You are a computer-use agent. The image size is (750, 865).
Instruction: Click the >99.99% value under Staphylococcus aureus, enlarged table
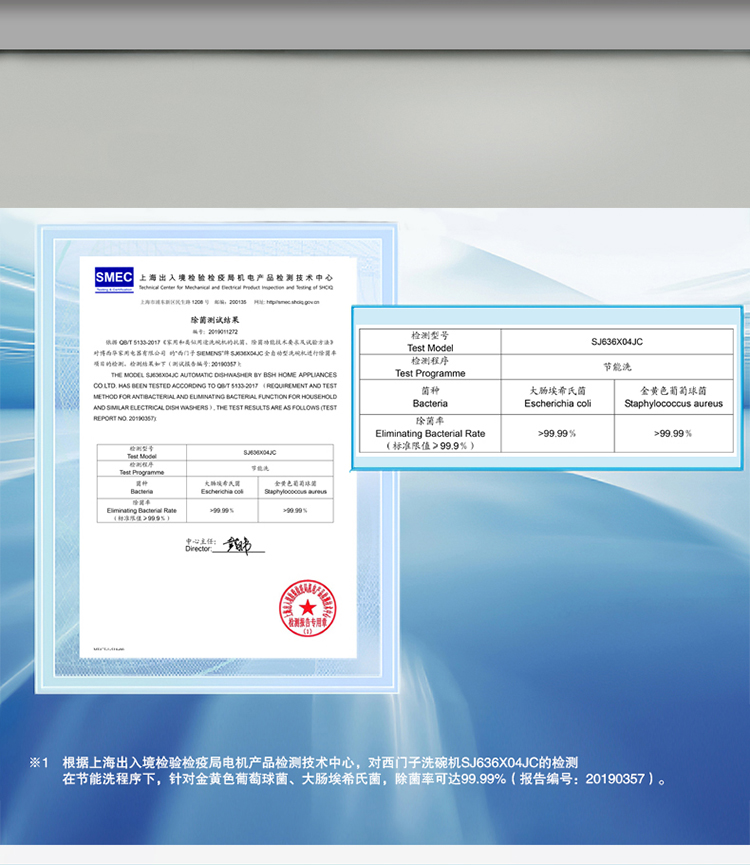tap(673, 434)
